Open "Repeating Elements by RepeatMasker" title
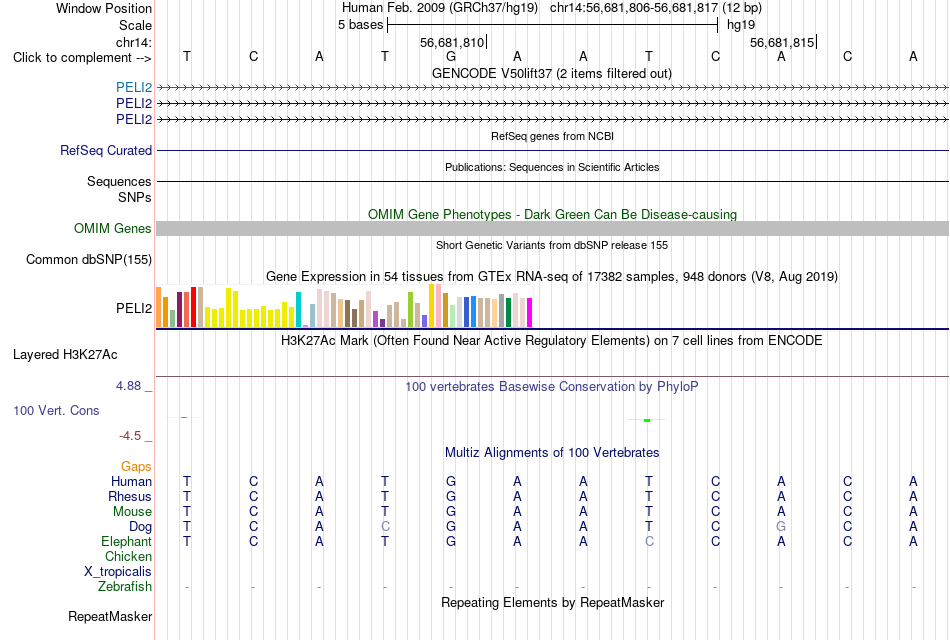The width and height of the screenshot is (950, 640). pyautogui.click(x=552, y=602)
